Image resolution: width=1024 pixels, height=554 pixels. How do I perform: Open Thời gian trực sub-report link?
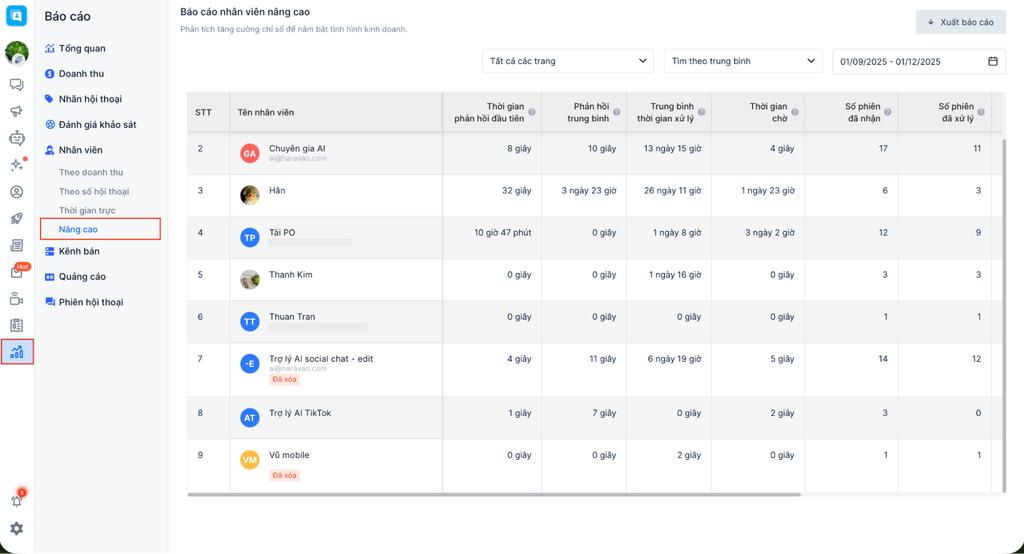point(87,211)
